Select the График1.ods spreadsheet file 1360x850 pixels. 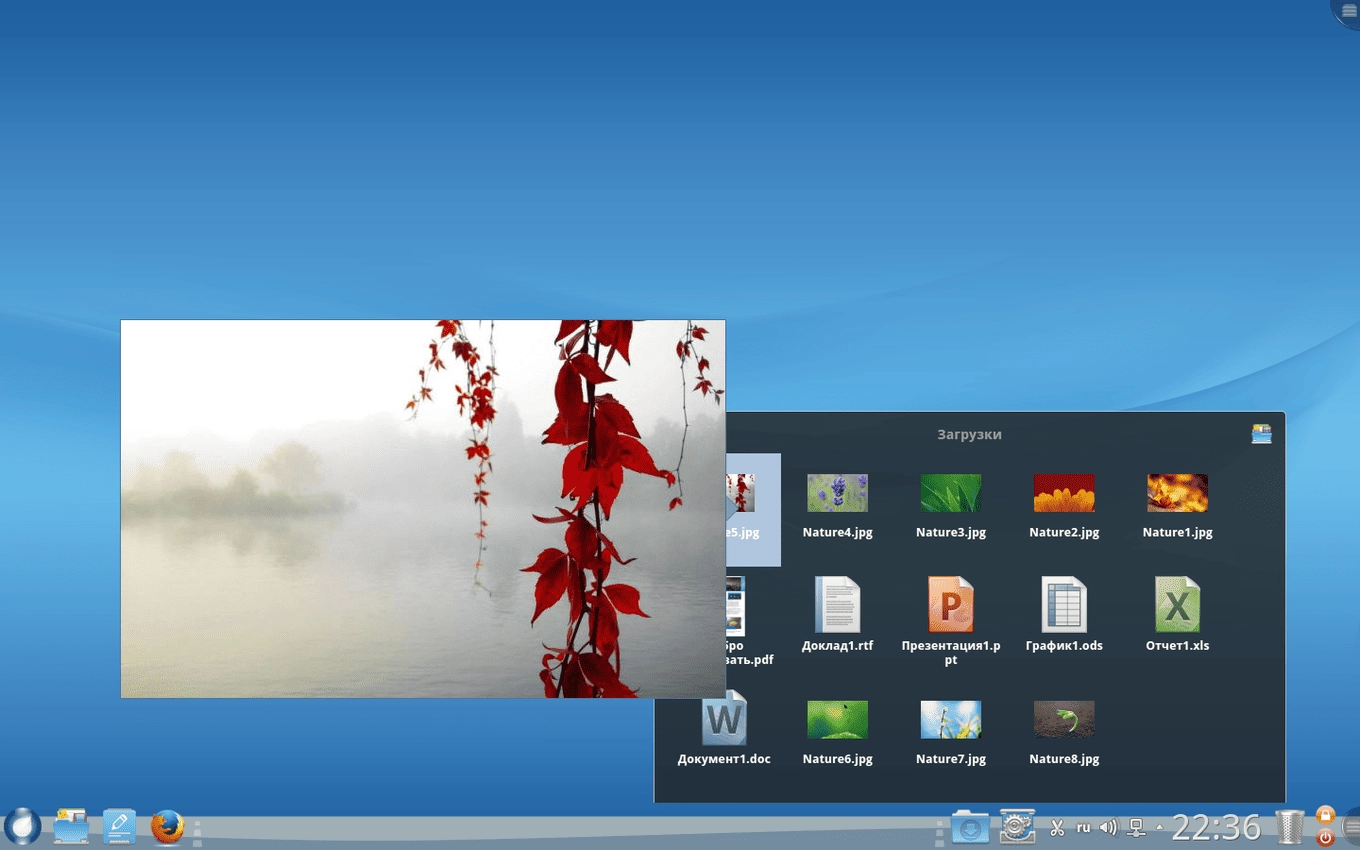coord(1064,614)
